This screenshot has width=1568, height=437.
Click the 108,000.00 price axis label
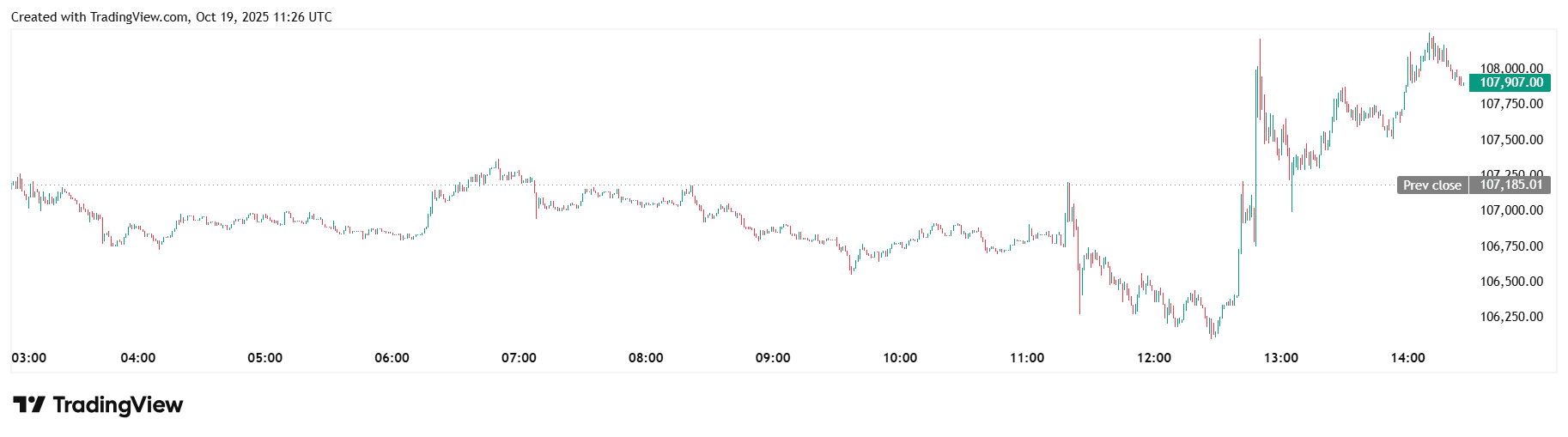(x=1511, y=68)
